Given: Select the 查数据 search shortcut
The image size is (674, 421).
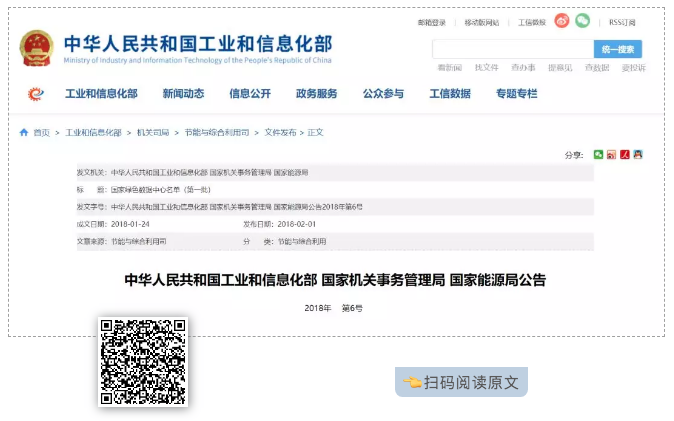Looking at the screenshot, I should (597, 68).
